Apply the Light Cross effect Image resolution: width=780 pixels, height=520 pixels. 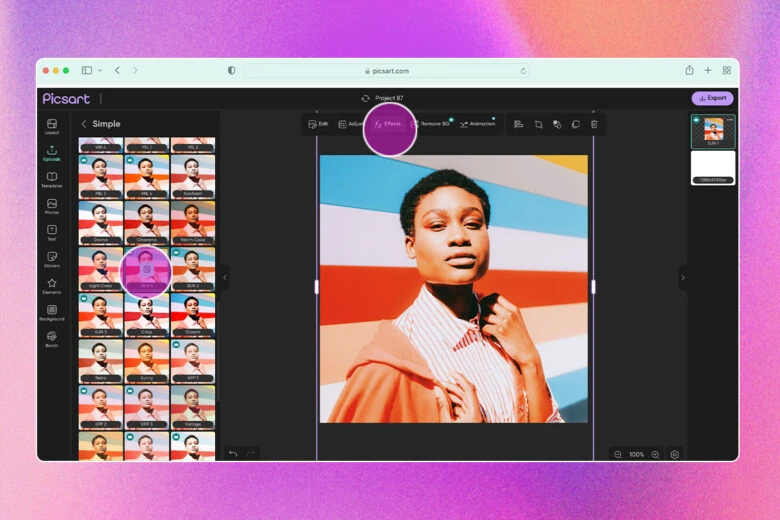pos(100,269)
